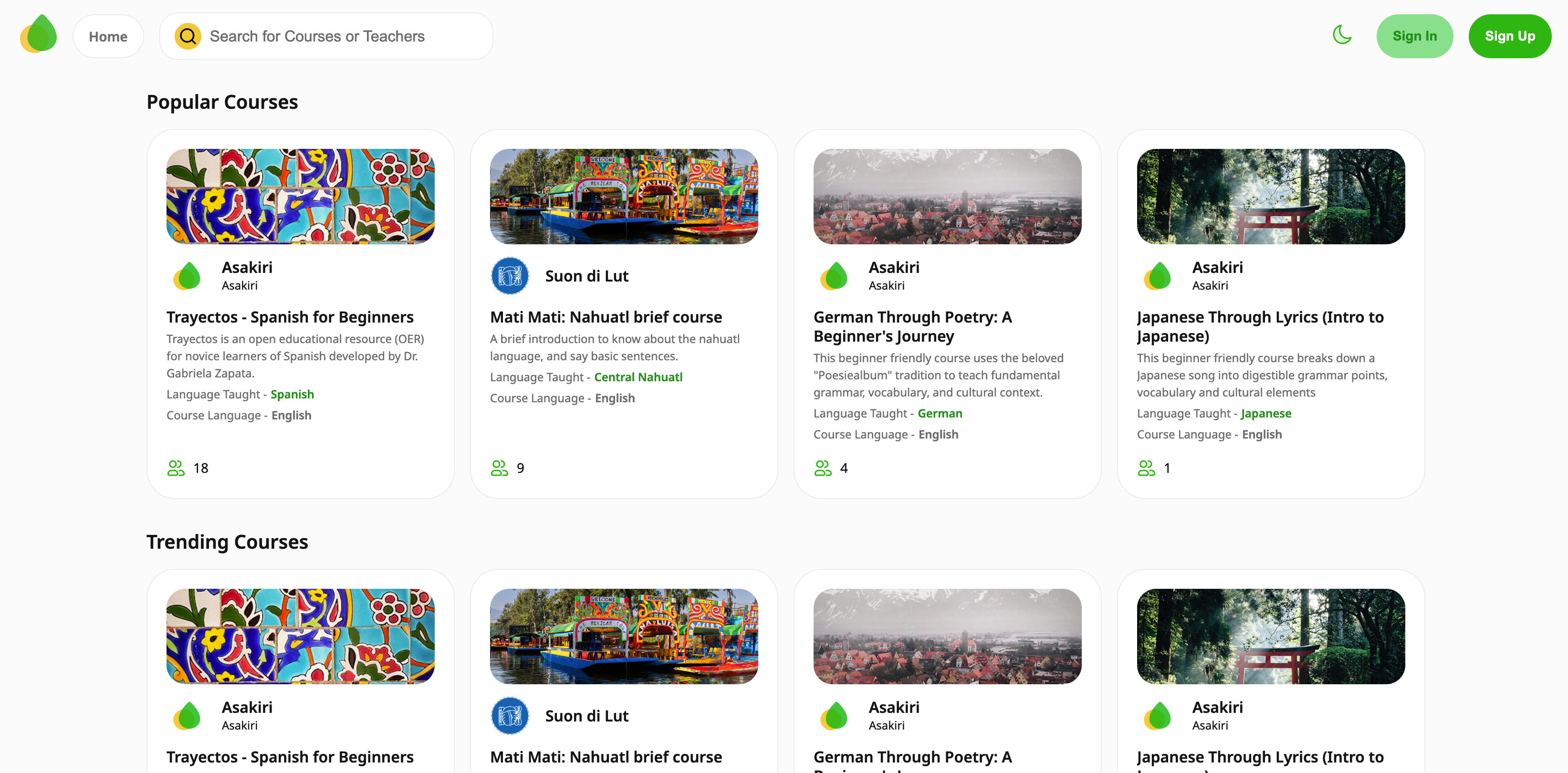
Task: Go to the Home page
Action: click(108, 37)
